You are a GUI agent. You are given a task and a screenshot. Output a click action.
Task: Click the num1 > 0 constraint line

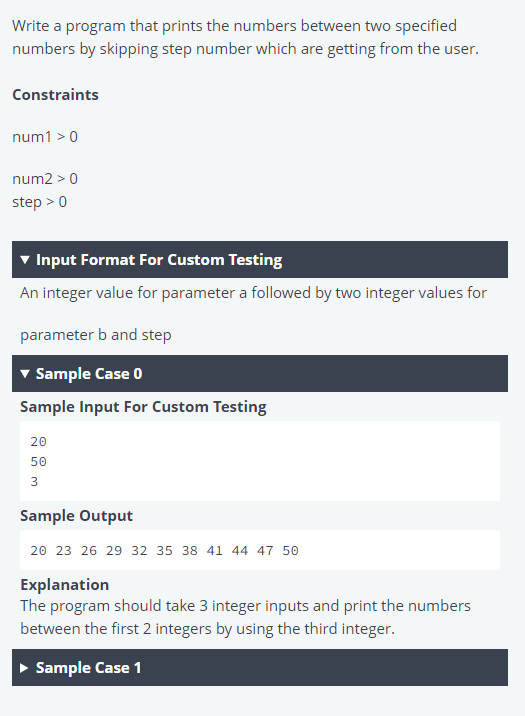pos(45,137)
